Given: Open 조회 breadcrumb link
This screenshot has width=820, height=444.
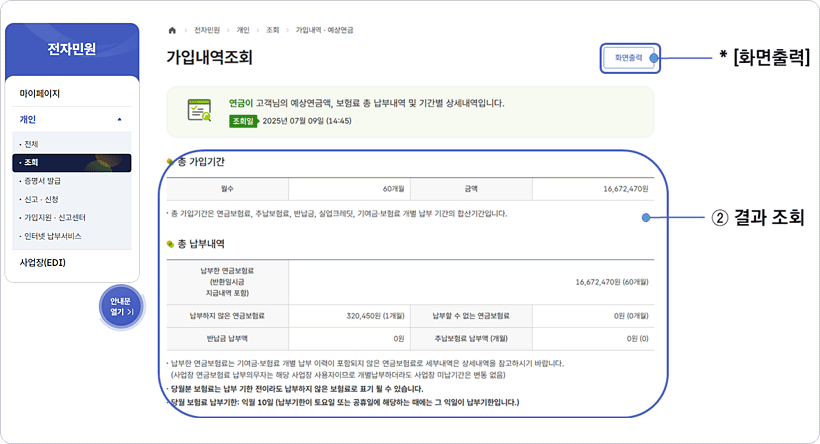Looking at the screenshot, I should [272, 30].
